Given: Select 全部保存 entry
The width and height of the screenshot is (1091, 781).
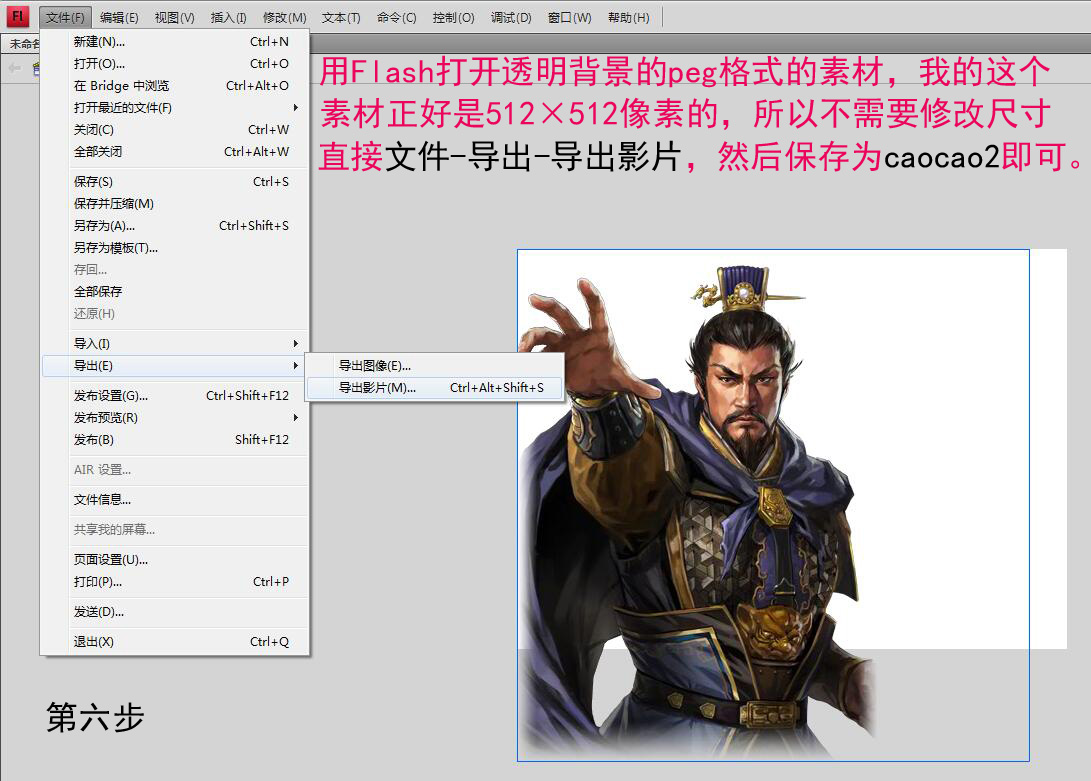Looking at the screenshot, I should pos(175,292).
